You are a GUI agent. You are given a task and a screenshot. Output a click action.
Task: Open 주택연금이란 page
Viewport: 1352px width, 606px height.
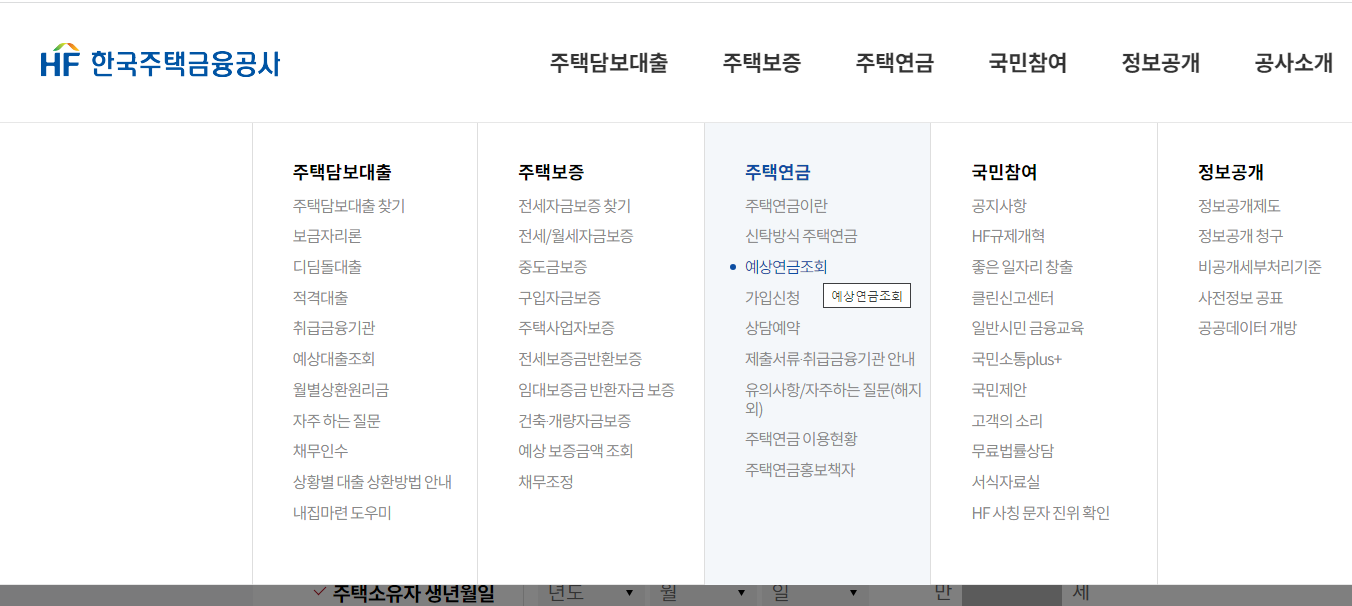(x=786, y=206)
